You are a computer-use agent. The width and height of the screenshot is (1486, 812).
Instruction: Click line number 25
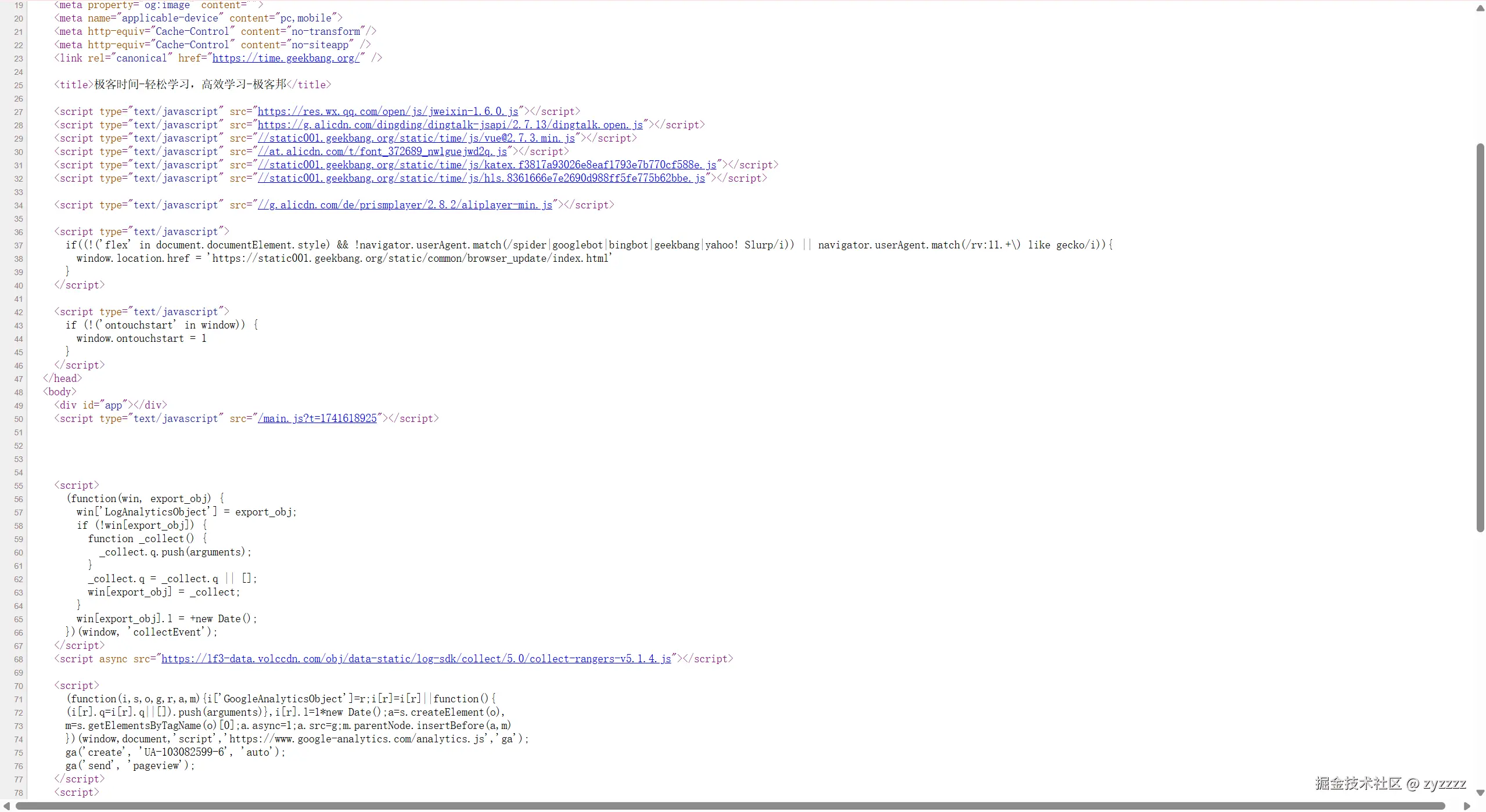point(19,85)
